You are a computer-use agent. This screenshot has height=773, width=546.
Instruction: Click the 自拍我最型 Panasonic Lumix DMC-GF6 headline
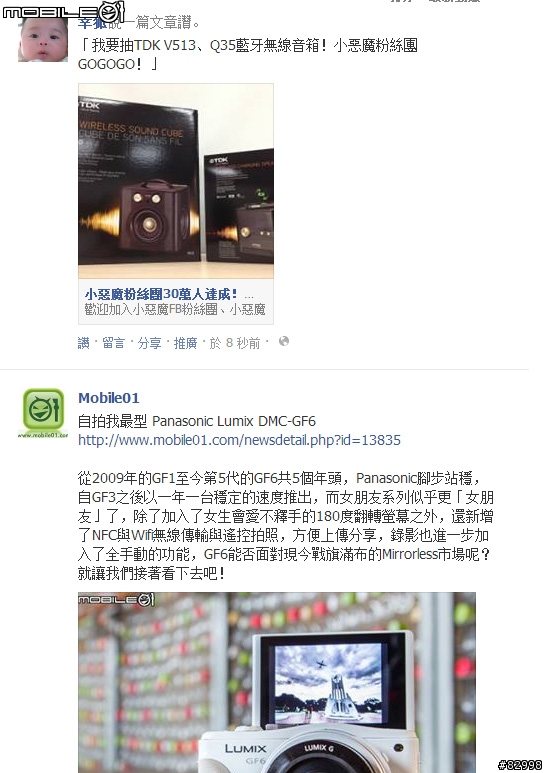point(197,421)
